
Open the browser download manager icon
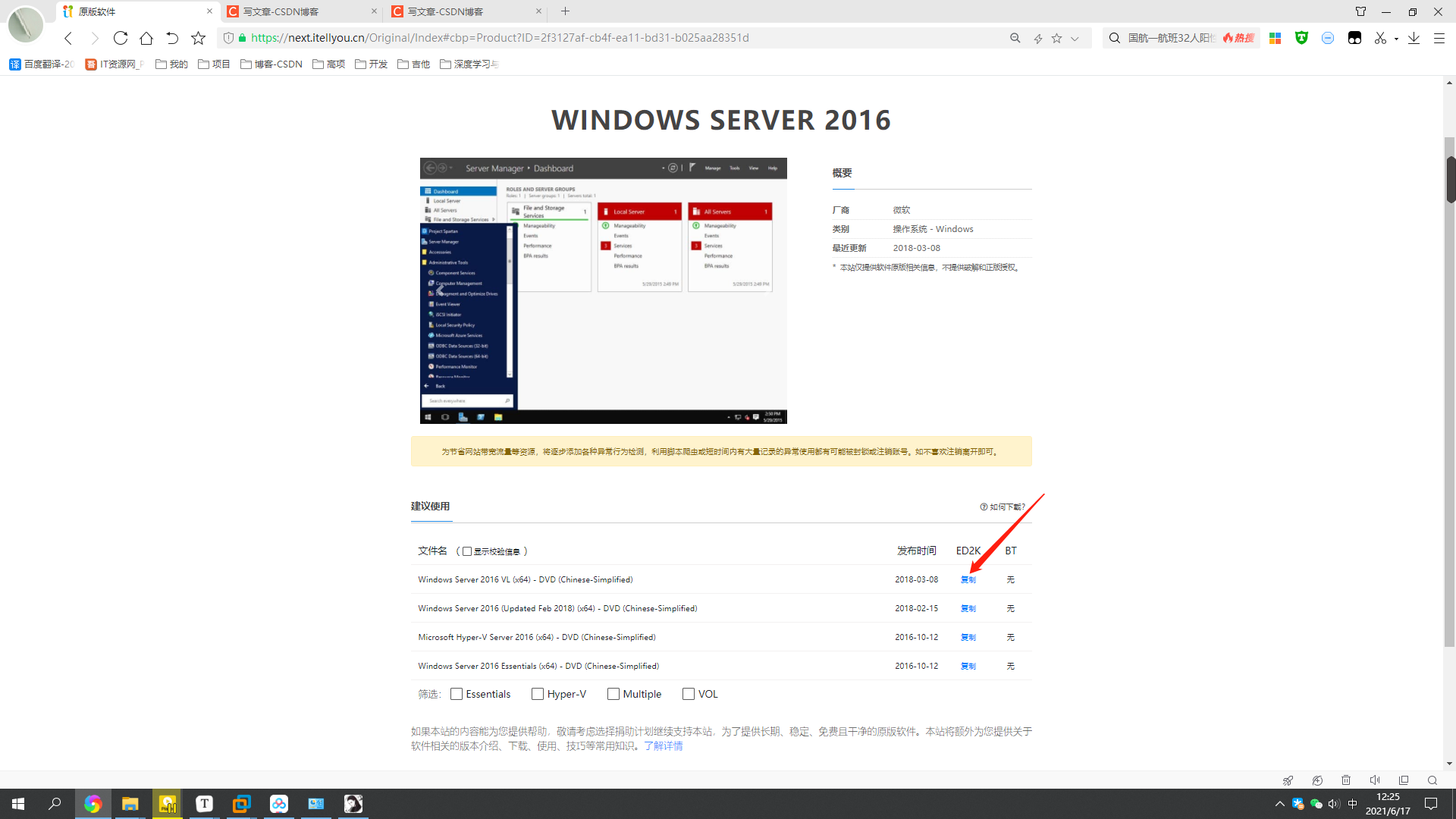1414,38
